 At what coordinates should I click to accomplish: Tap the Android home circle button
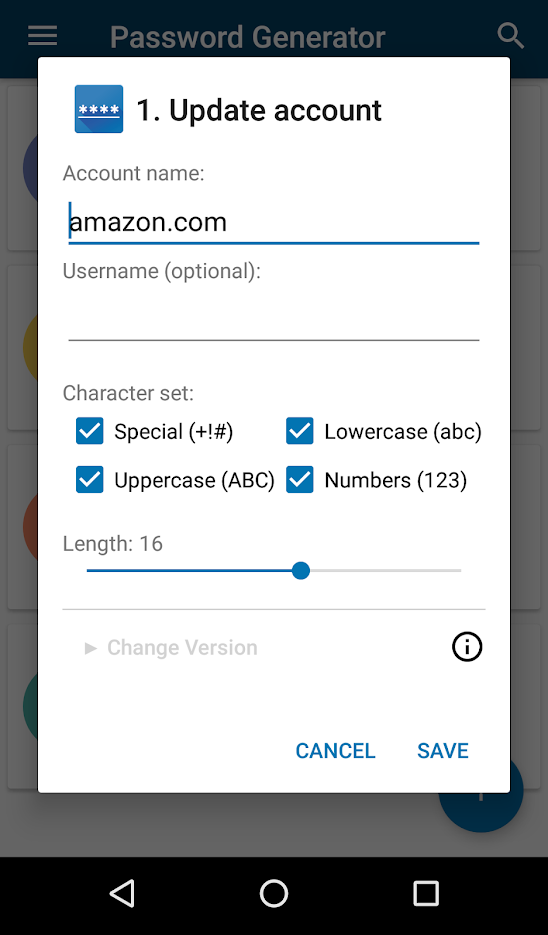274,894
